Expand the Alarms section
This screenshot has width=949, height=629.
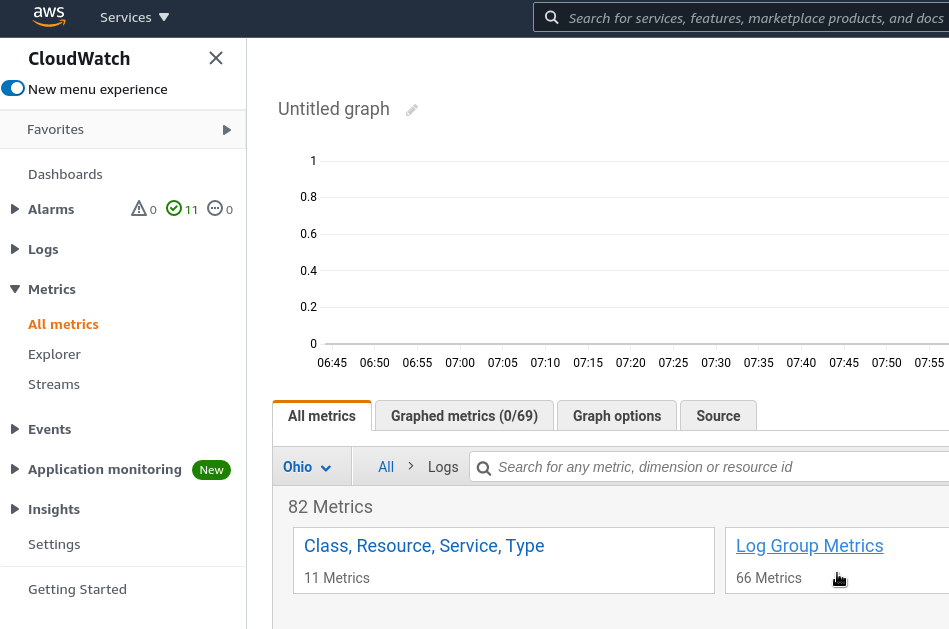coord(15,209)
